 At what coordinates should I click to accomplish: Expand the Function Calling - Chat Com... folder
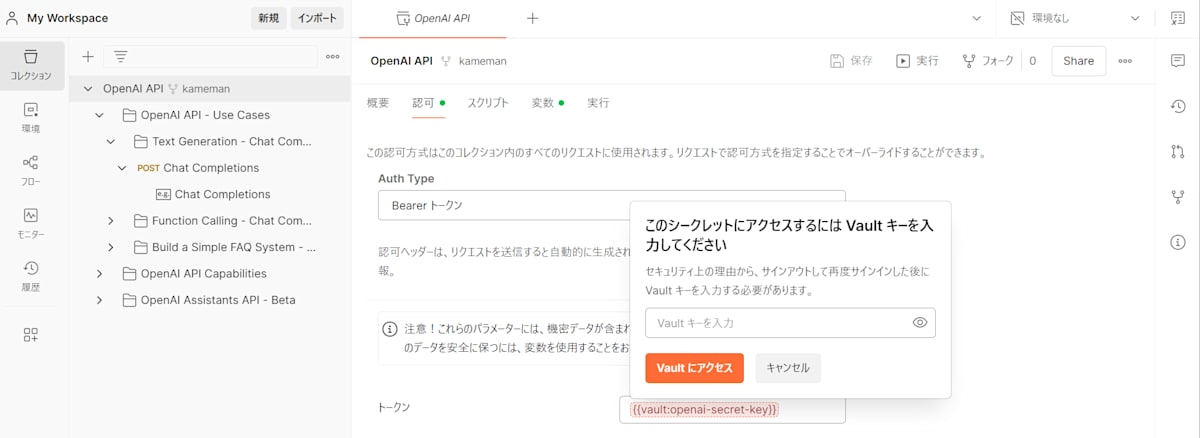pos(111,221)
